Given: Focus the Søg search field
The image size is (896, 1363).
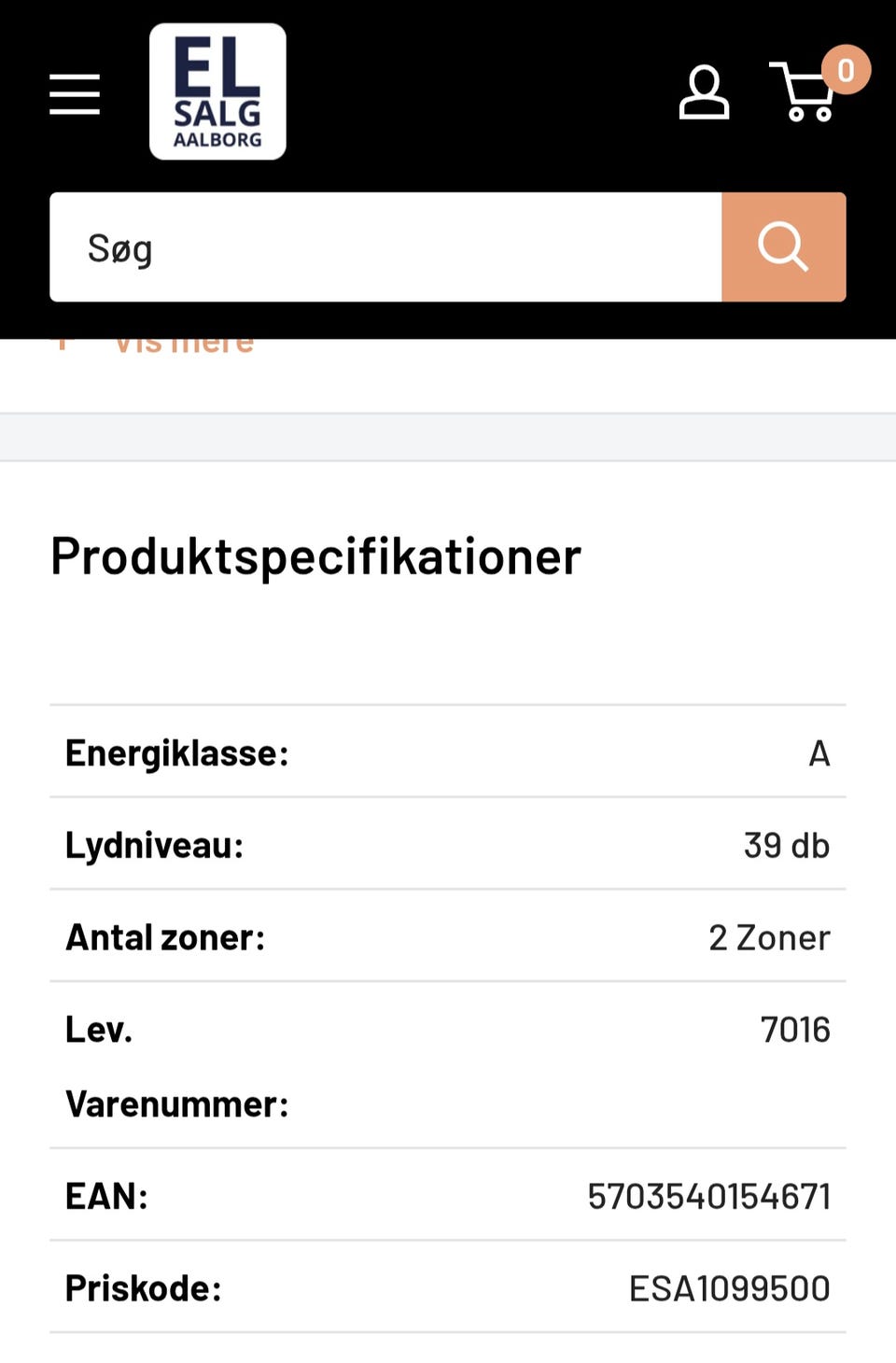Looking at the screenshot, I should tap(385, 247).
